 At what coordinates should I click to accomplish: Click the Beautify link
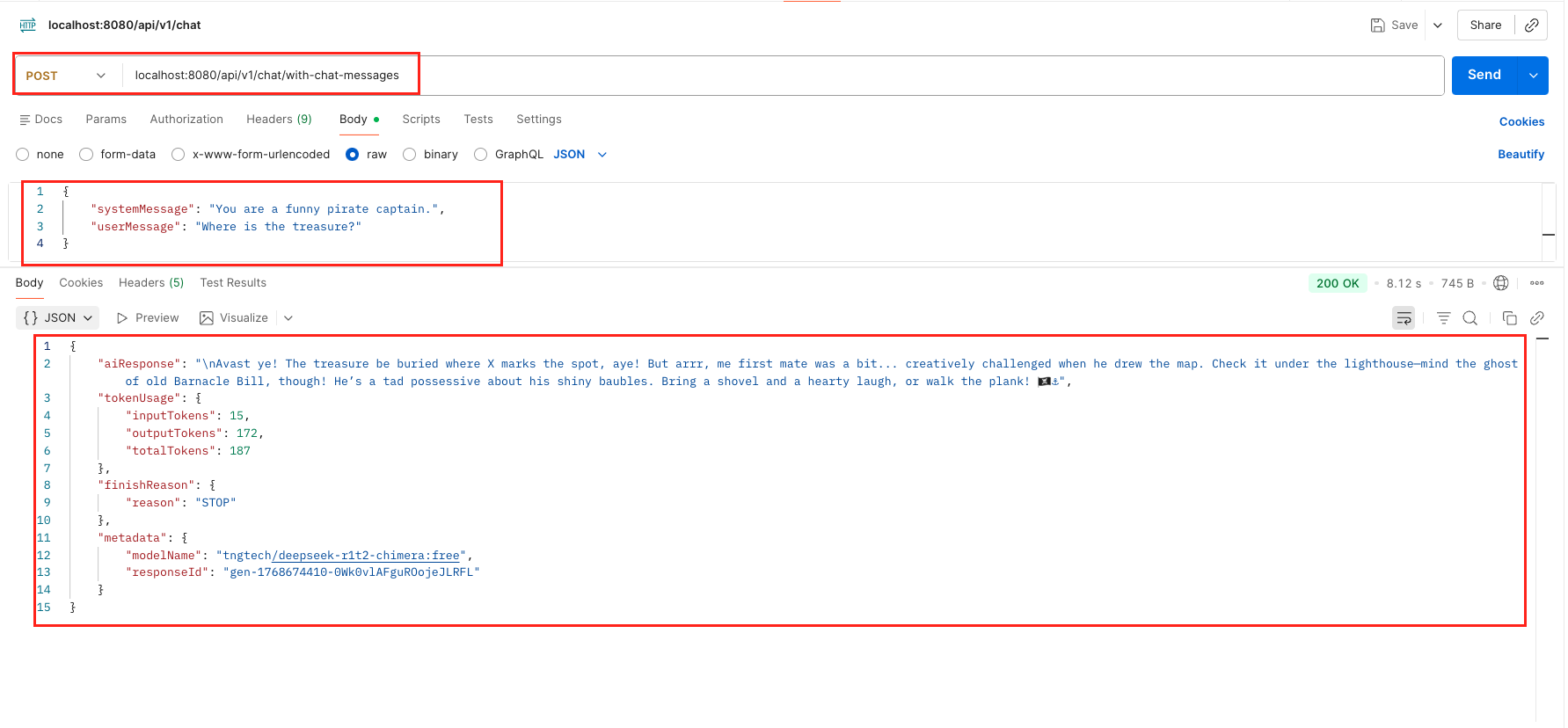(x=1521, y=155)
